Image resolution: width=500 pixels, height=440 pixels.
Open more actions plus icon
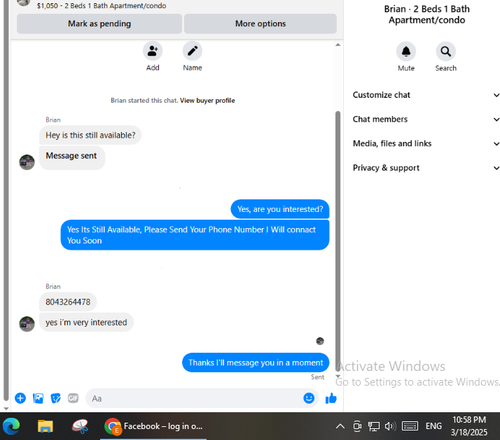(x=20, y=398)
